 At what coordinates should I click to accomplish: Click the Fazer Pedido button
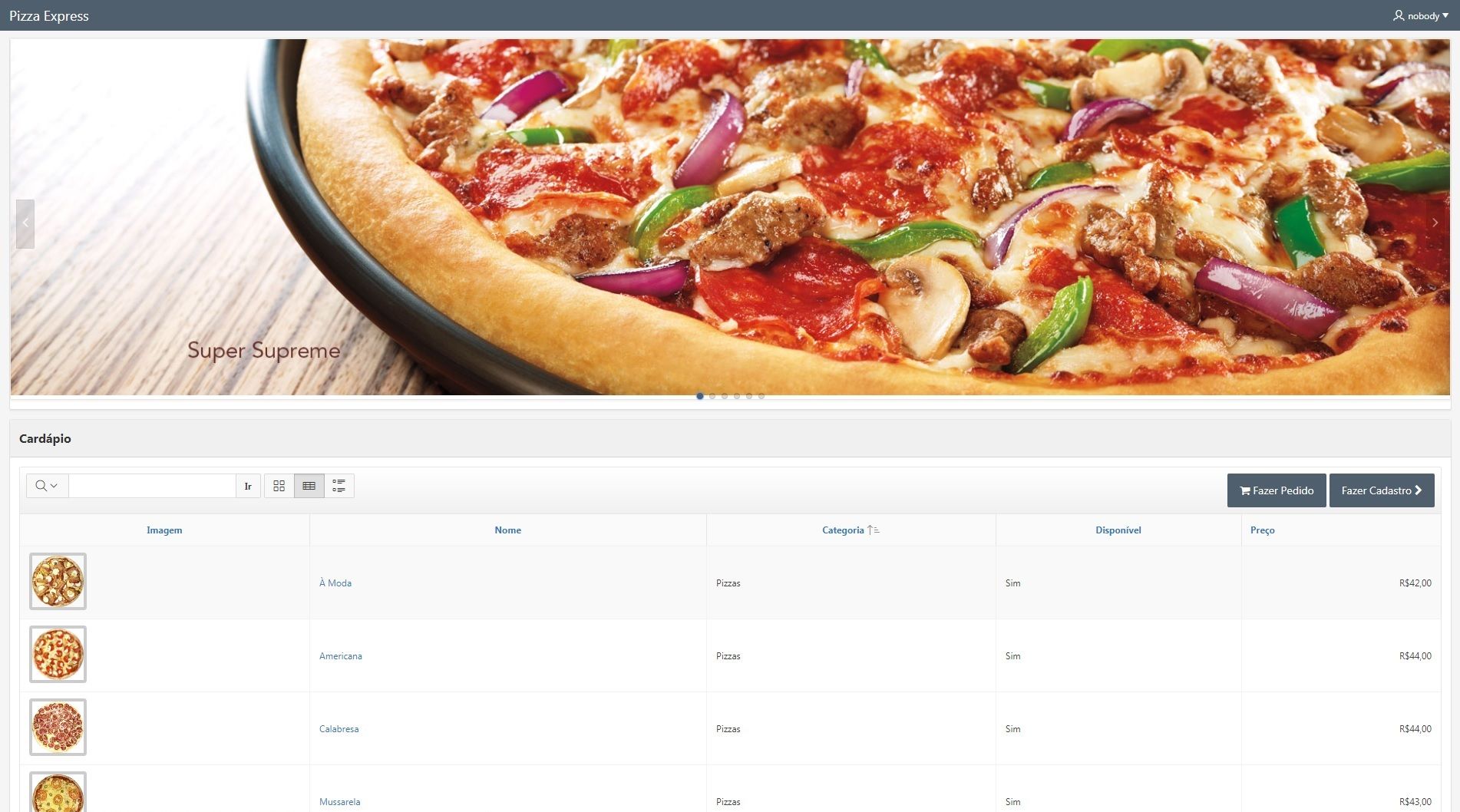point(1276,490)
